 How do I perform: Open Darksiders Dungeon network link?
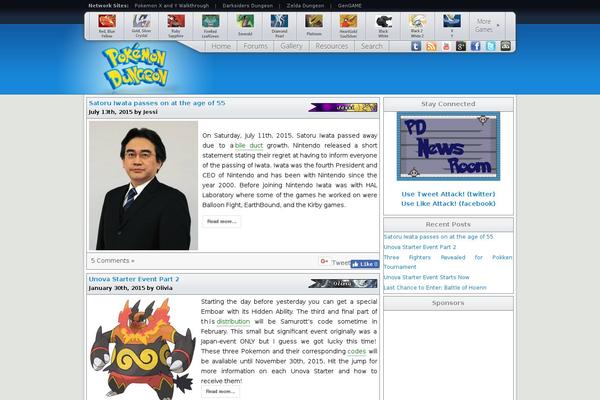click(248, 6)
